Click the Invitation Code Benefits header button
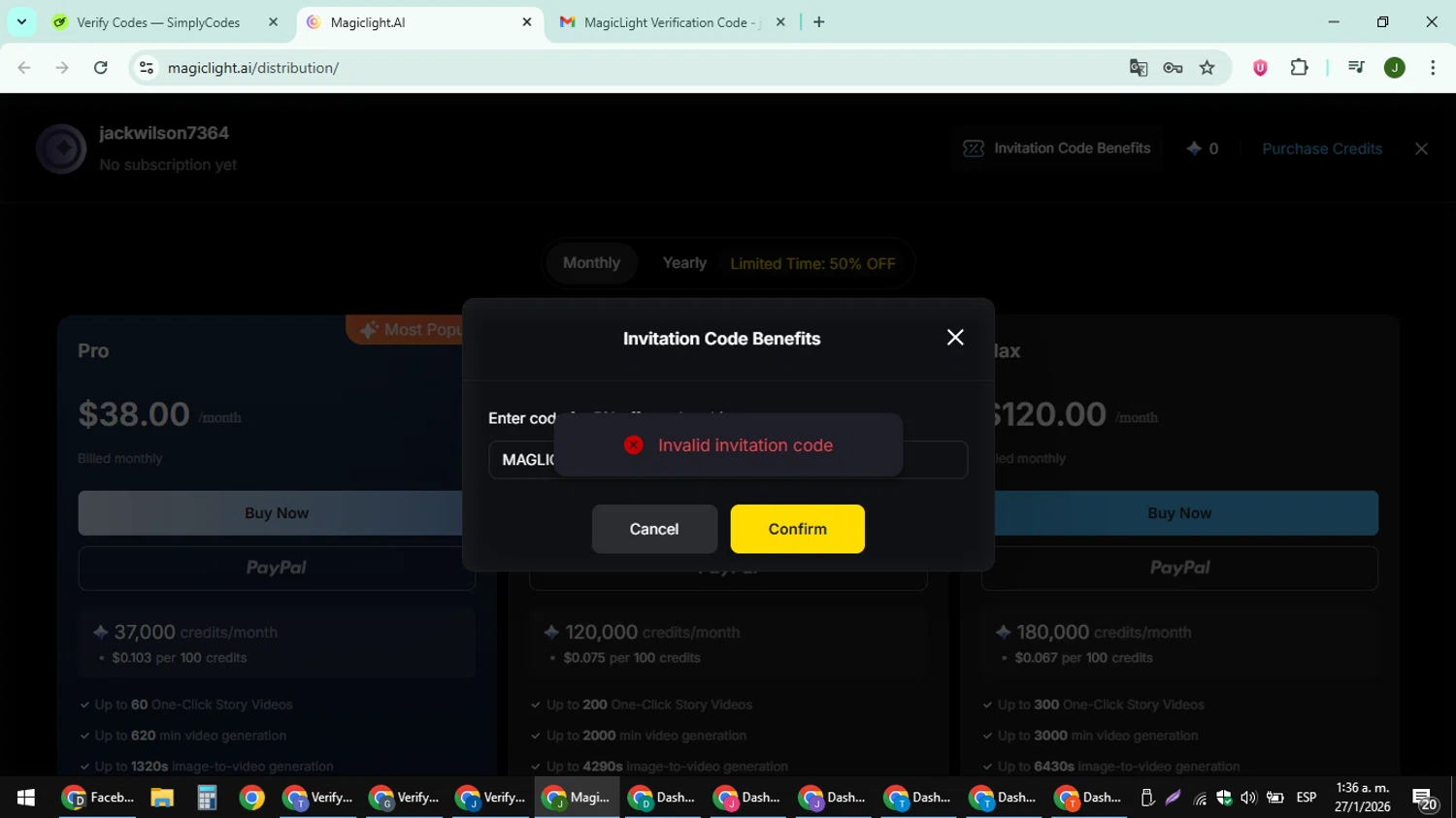 tap(1056, 148)
